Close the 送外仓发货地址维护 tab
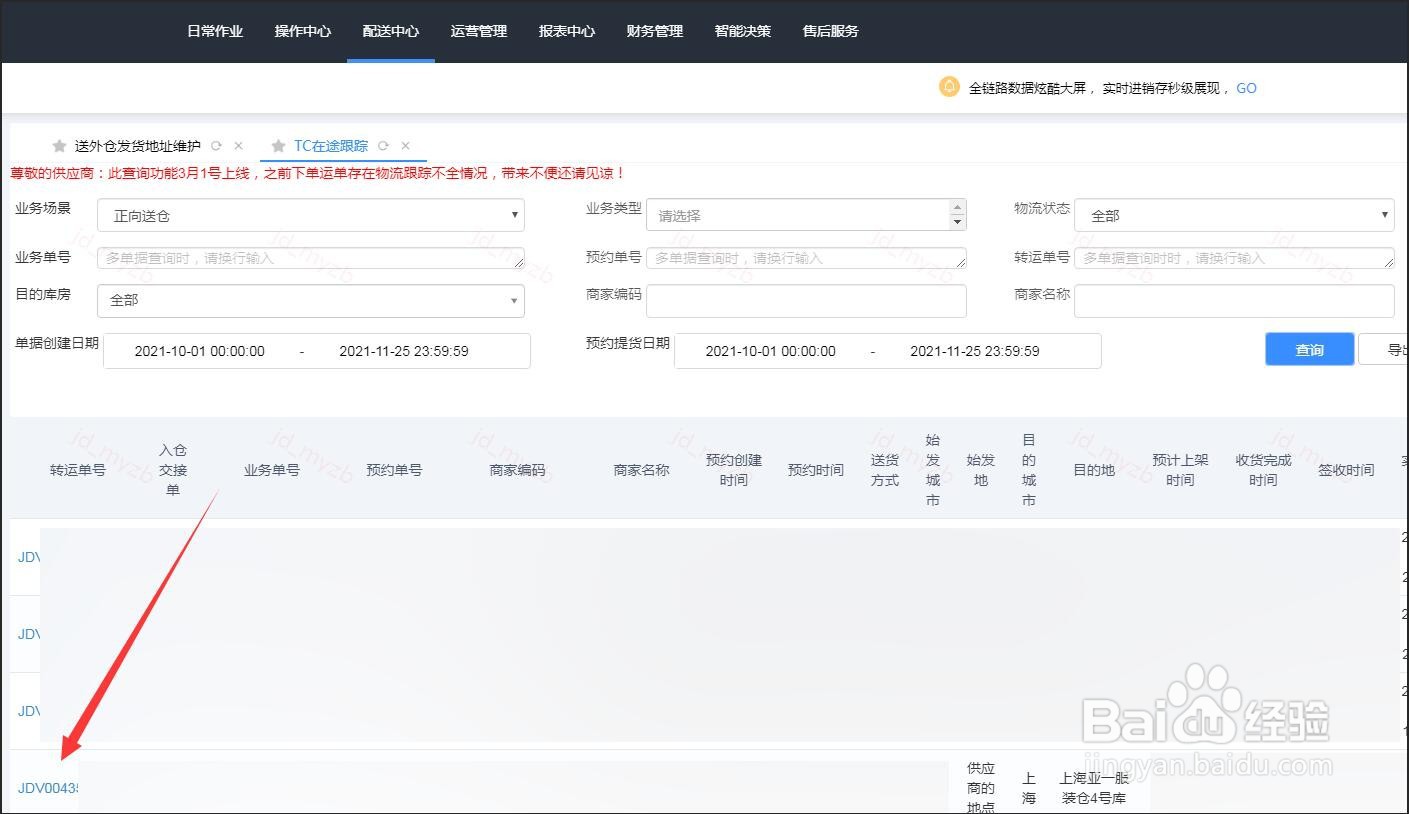The image size is (1409, 814). click(238, 145)
